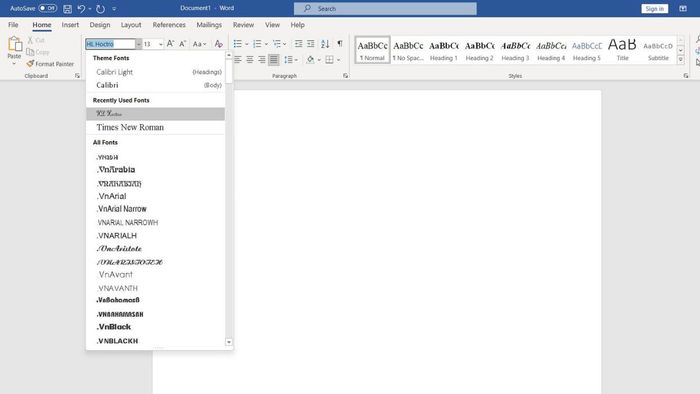Open the Undo history dropdown arrow

pos(90,8)
